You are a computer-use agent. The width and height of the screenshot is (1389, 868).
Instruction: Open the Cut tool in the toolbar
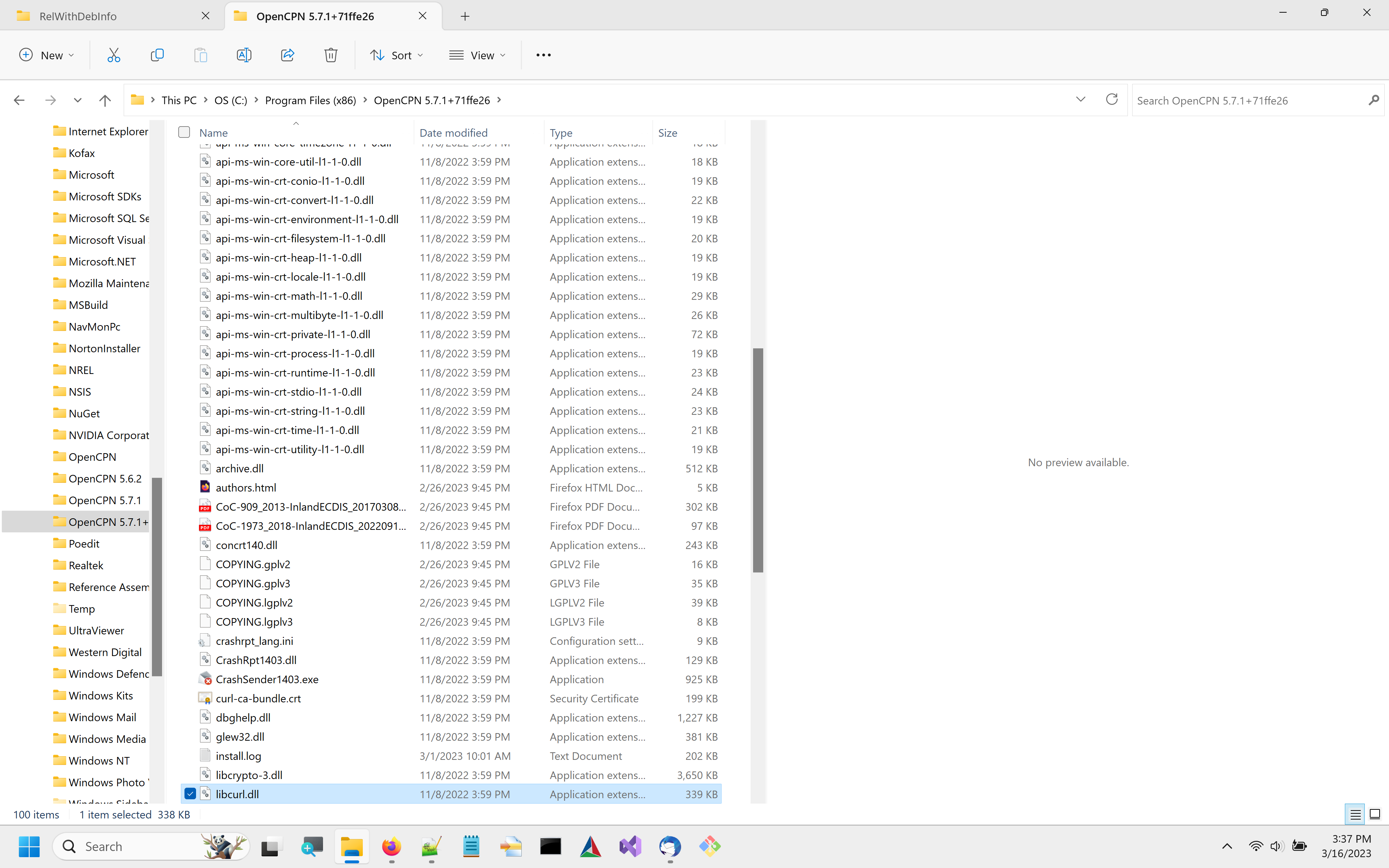113,55
